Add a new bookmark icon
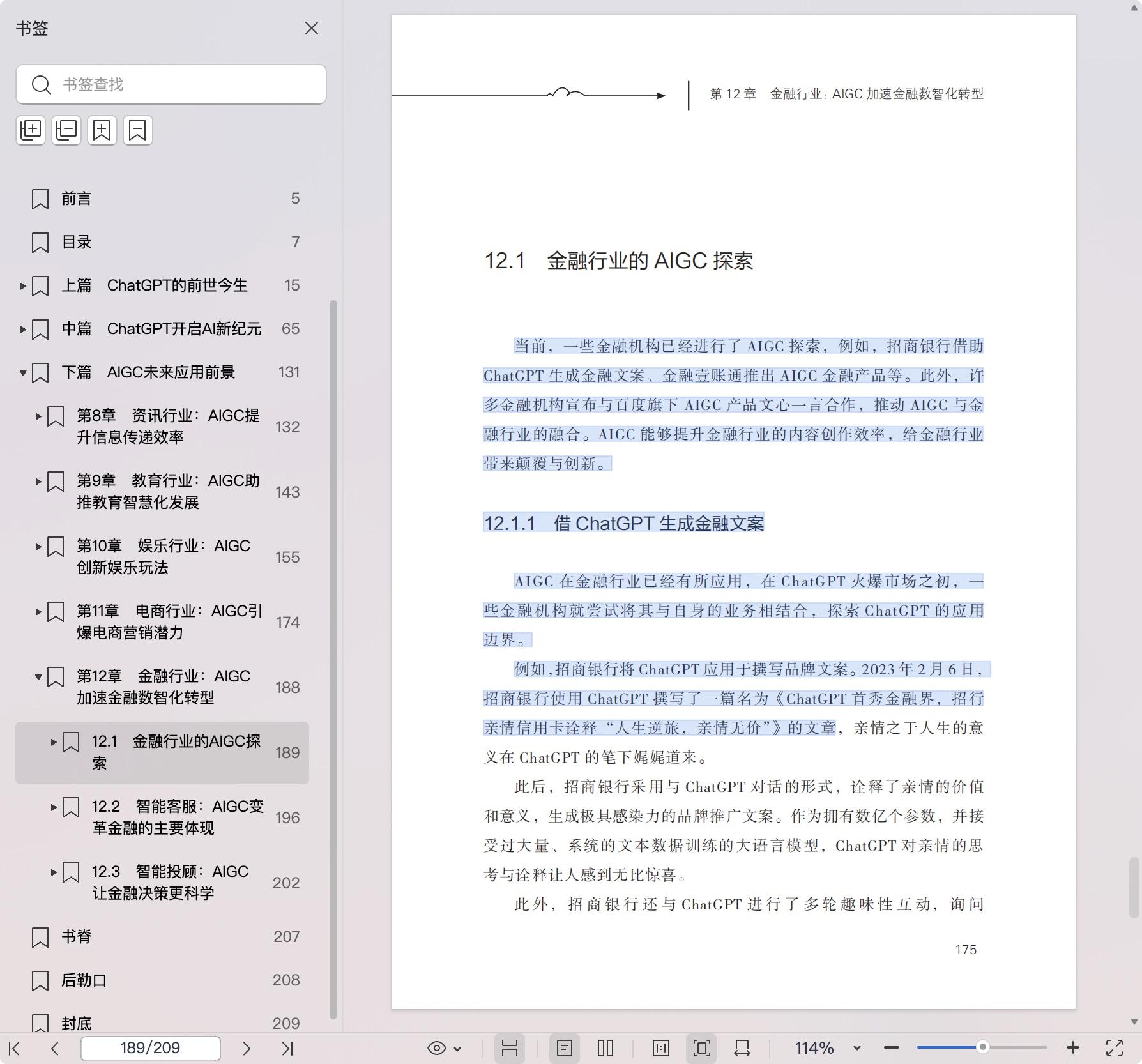Viewport: 1142px width, 1064px height. coord(102,130)
